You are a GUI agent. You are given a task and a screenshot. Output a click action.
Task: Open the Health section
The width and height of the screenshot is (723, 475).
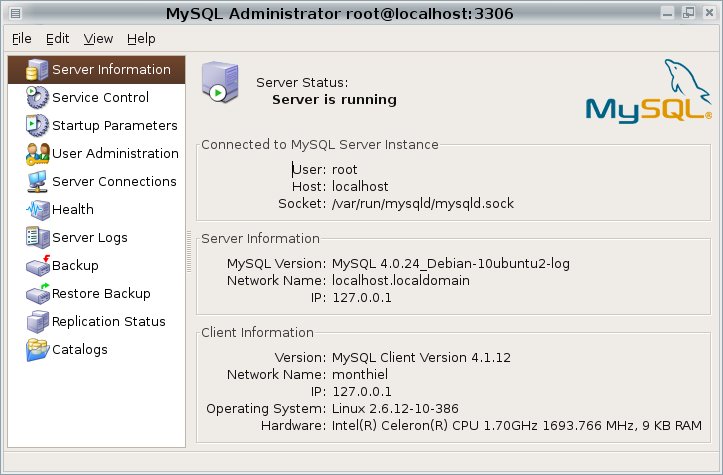pyautogui.click(x=72, y=209)
